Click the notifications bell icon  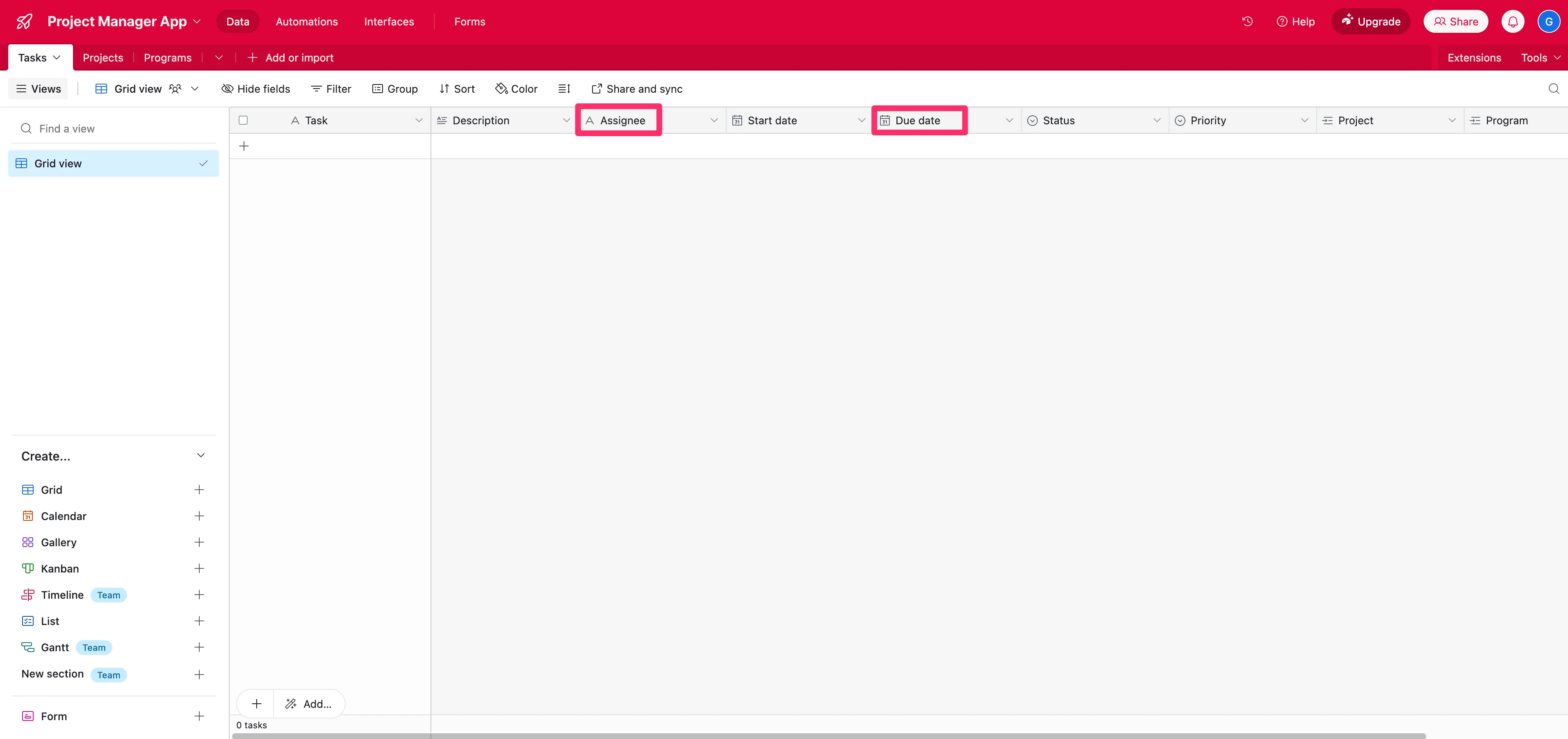[1513, 21]
